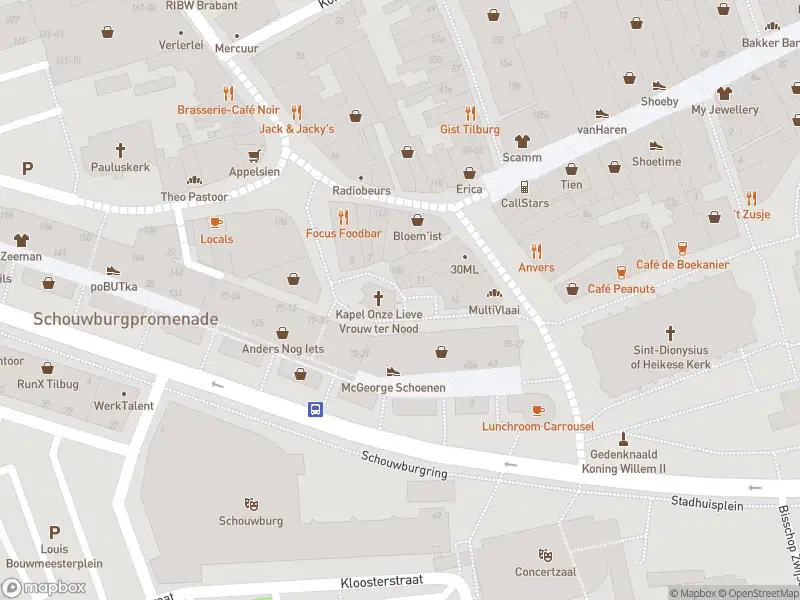800x600 pixels.
Task: Select the Schouwburg theater masks icon
Action: (x=251, y=504)
